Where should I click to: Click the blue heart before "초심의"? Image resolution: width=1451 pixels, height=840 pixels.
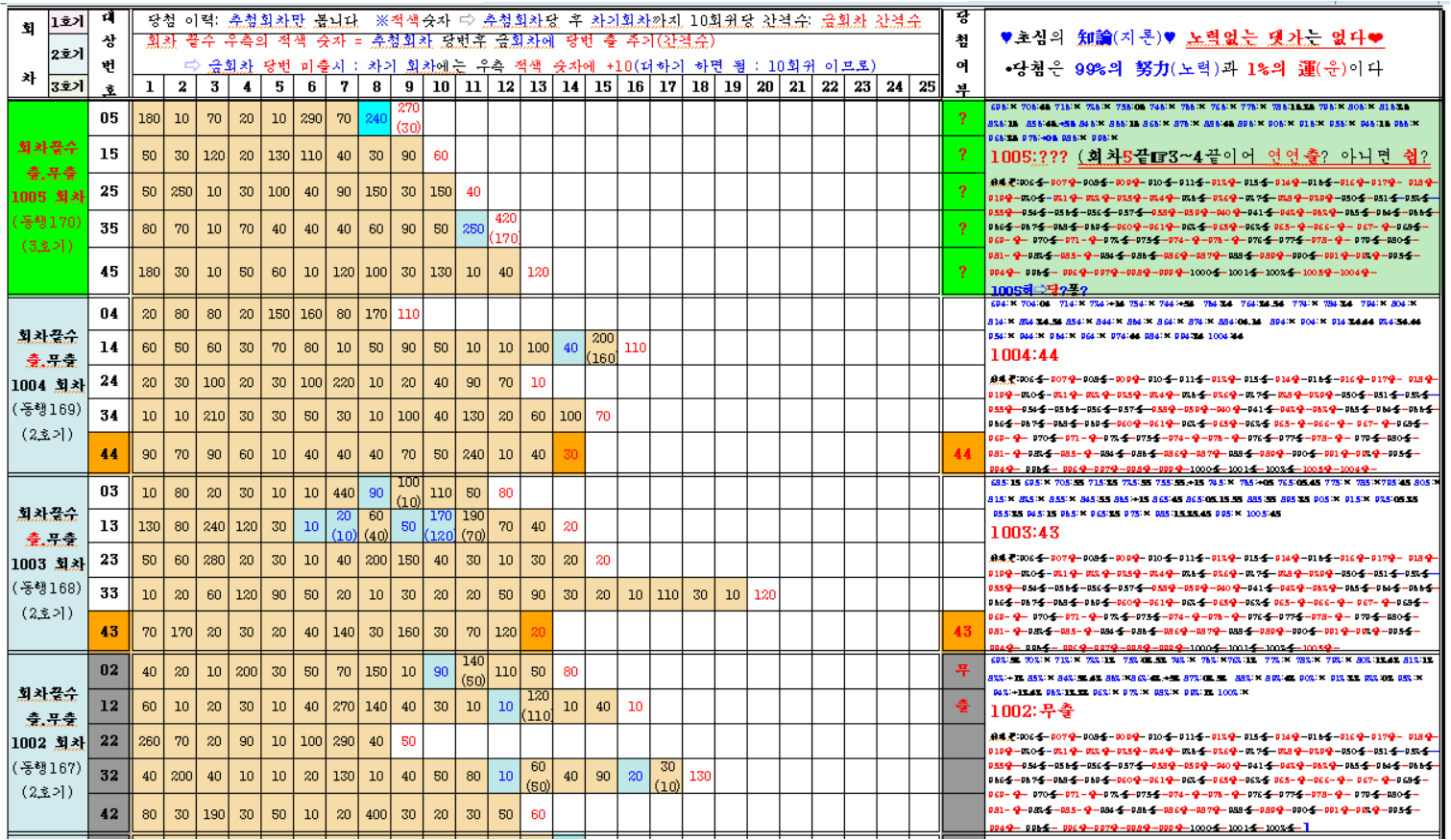[1005, 37]
